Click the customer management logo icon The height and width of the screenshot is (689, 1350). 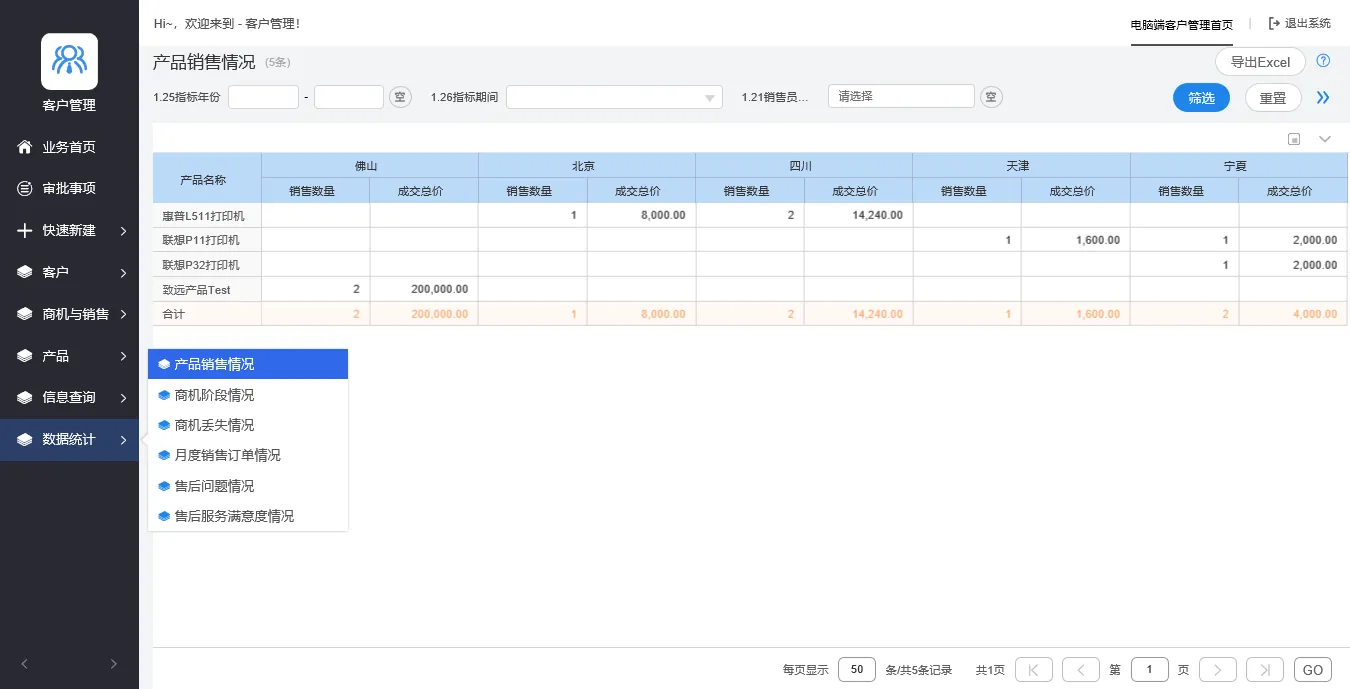(69, 62)
